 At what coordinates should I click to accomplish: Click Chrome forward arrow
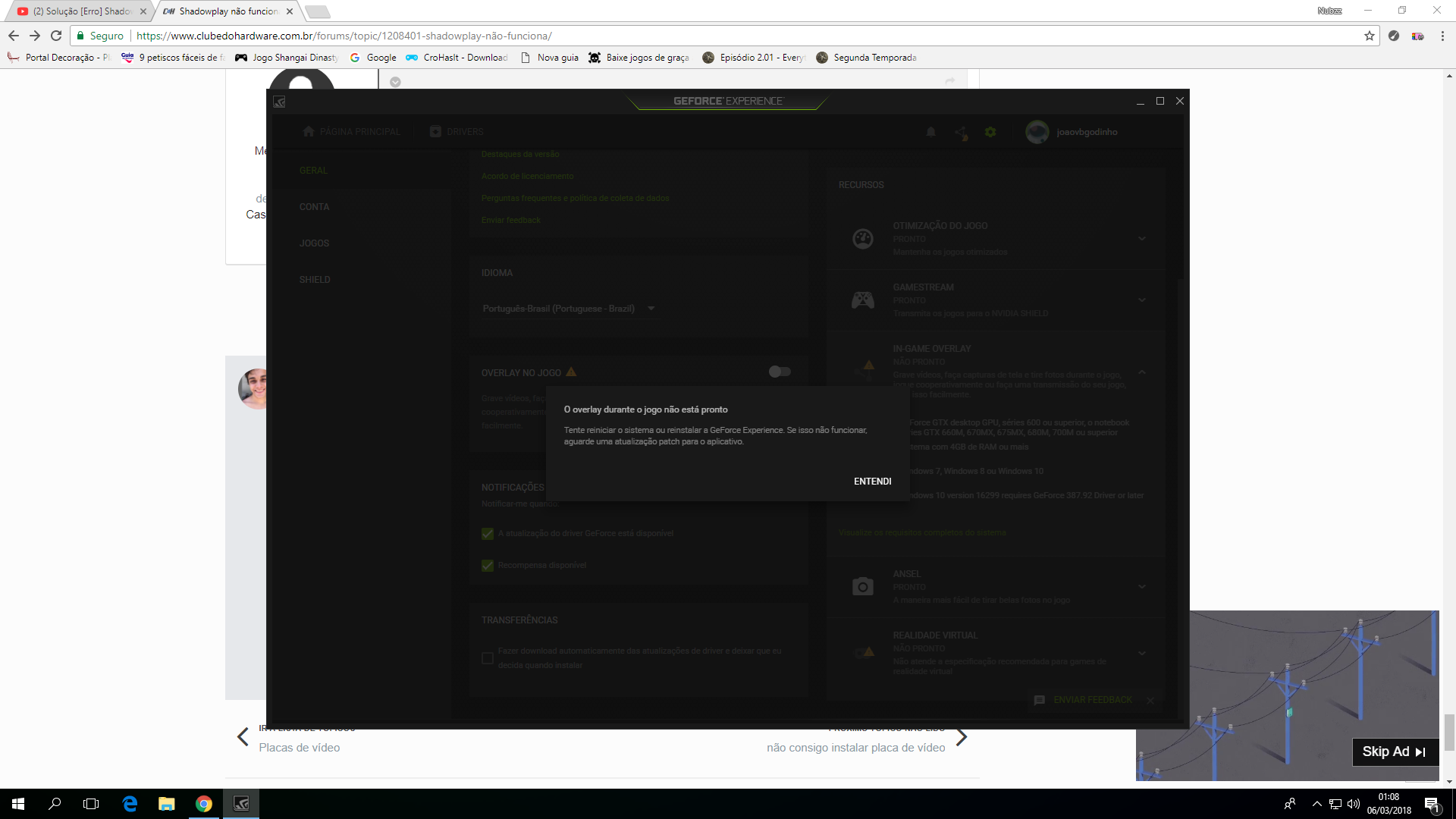point(35,36)
